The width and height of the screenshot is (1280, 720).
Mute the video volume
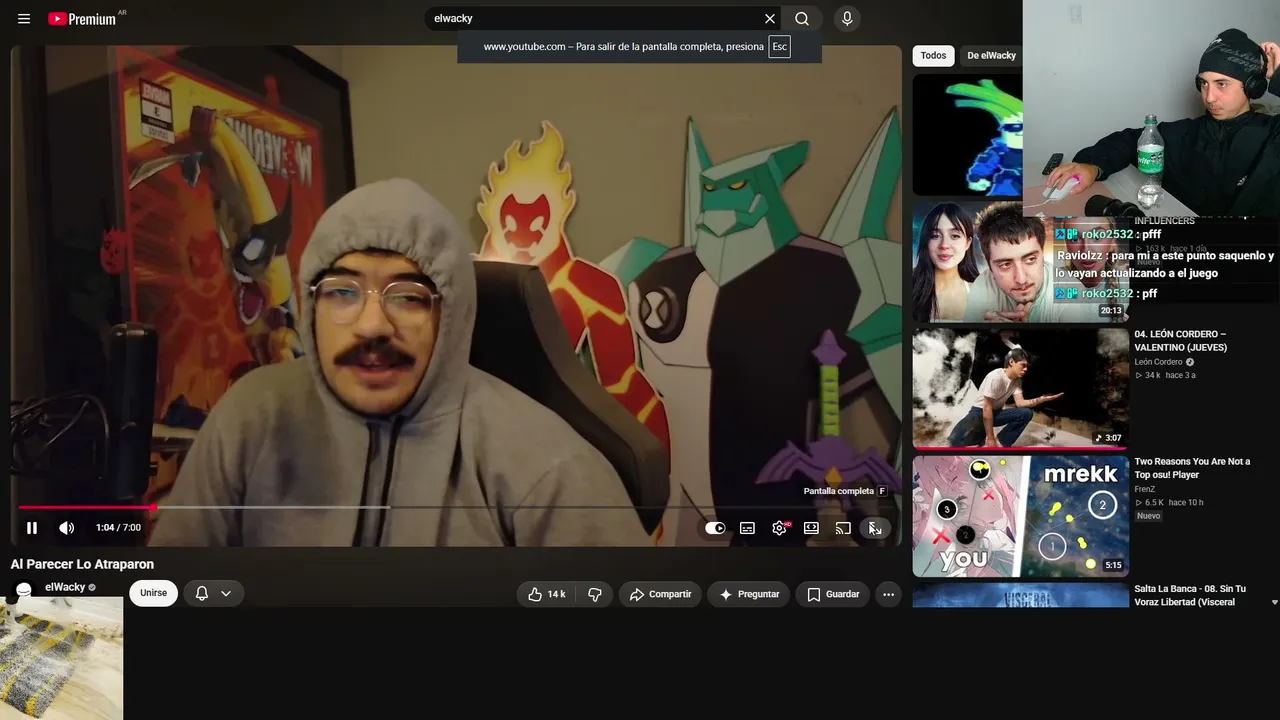tap(66, 528)
